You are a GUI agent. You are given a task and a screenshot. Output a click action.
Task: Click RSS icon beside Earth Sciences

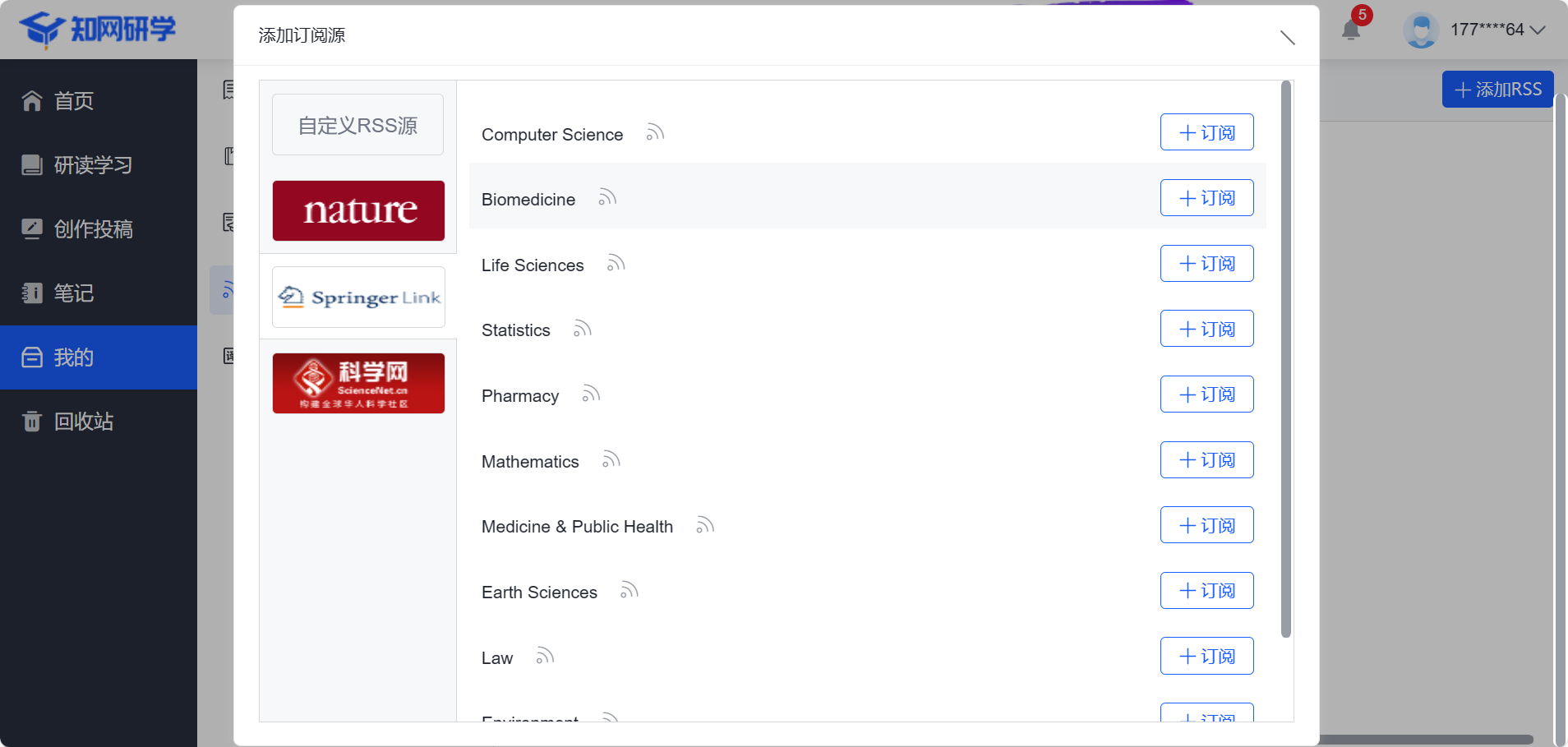click(630, 591)
